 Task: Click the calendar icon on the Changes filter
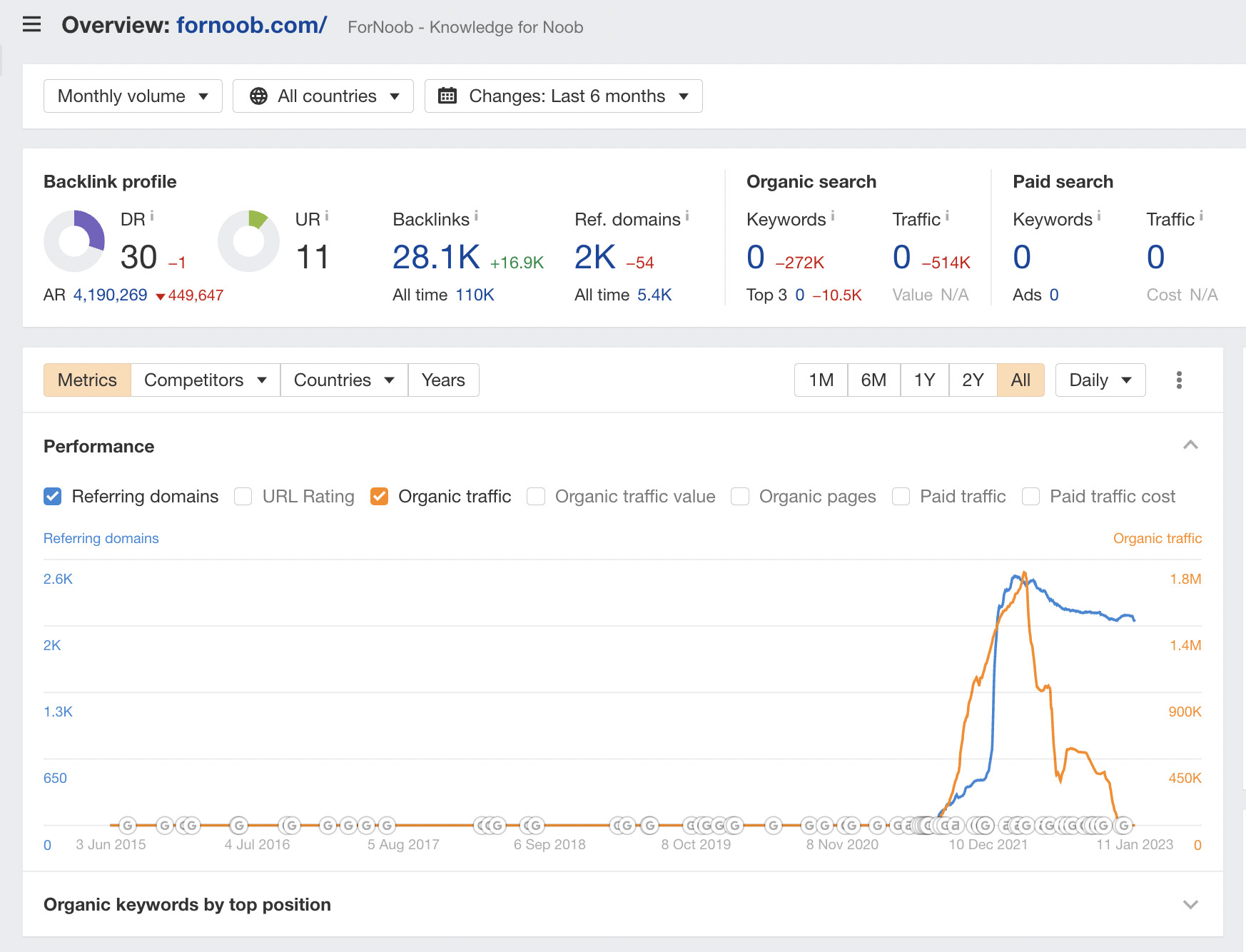click(x=447, y=95)
